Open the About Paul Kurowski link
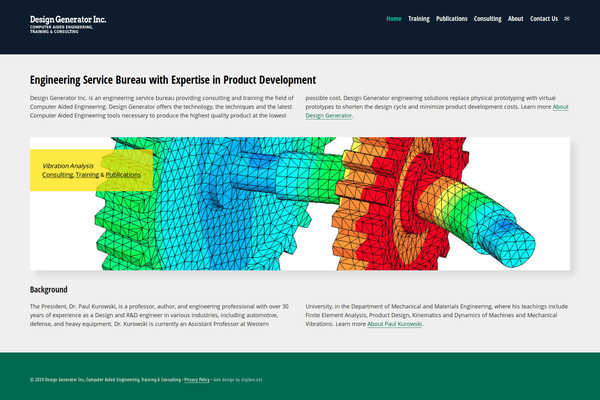 click(x=394, y=324)
